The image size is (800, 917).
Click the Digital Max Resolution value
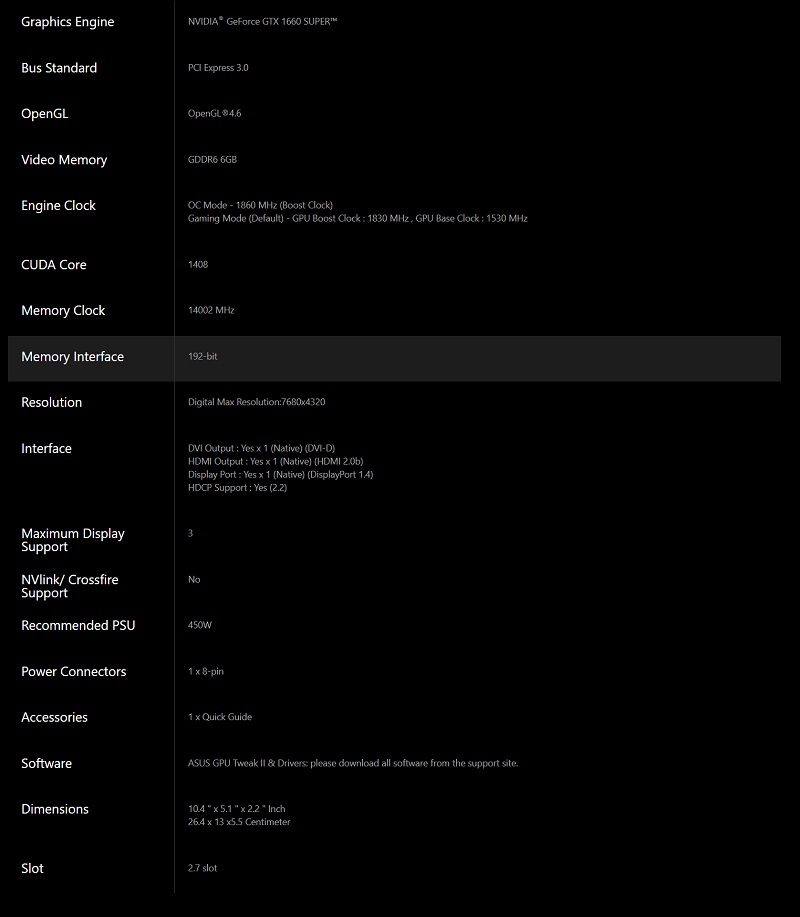[x=256, y=403]
